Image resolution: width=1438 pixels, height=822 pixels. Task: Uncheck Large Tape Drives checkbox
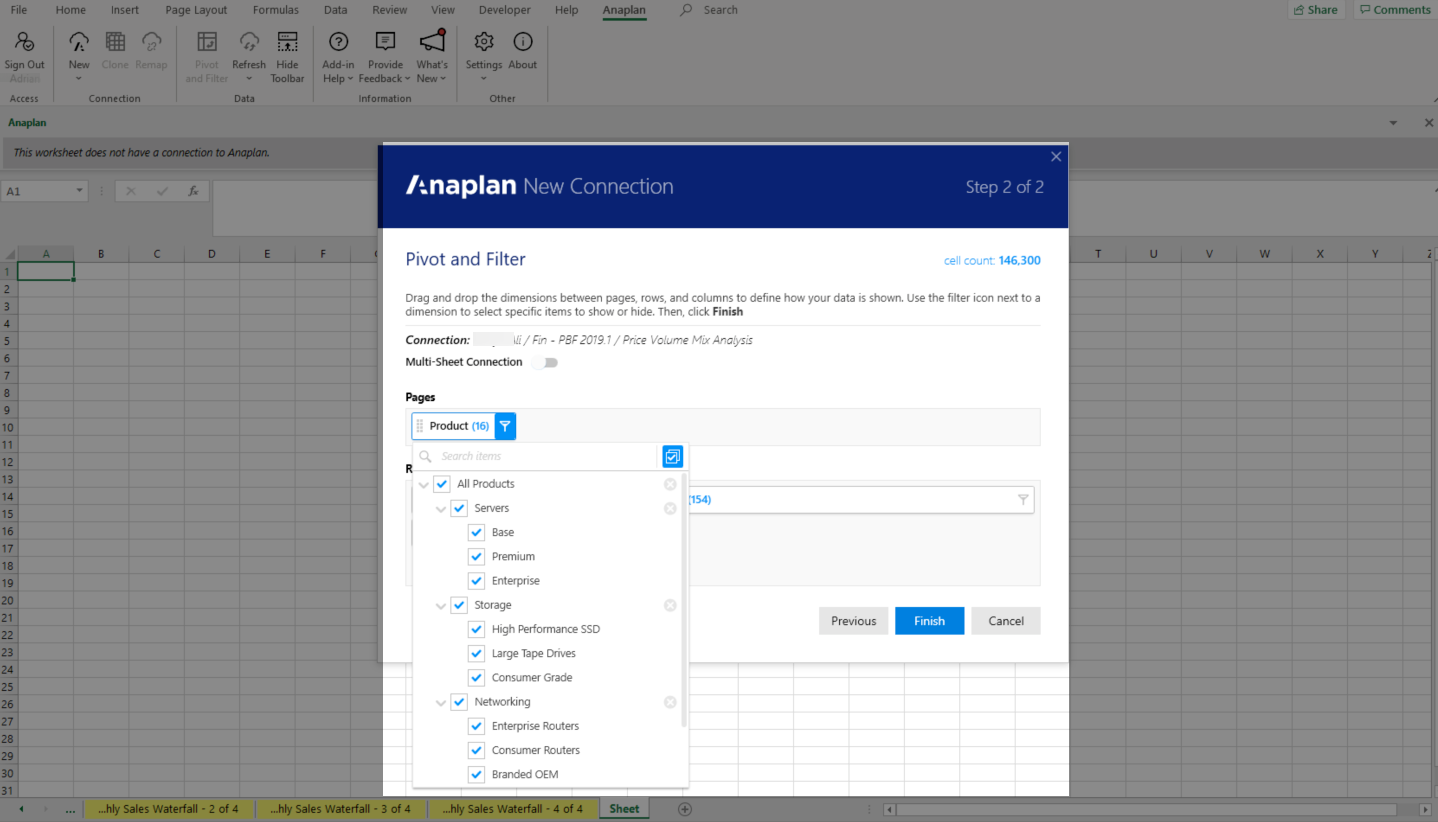tap(477, 653)
